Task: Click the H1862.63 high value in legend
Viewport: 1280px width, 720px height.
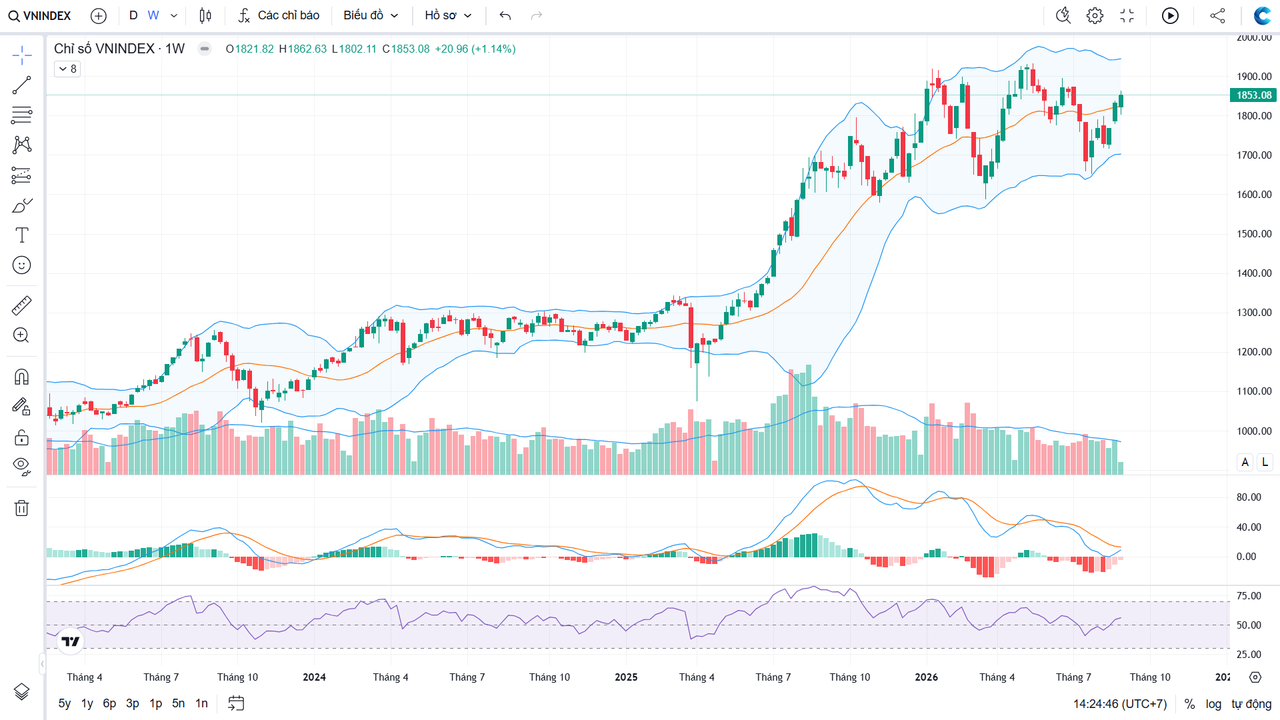Action: 303,48
